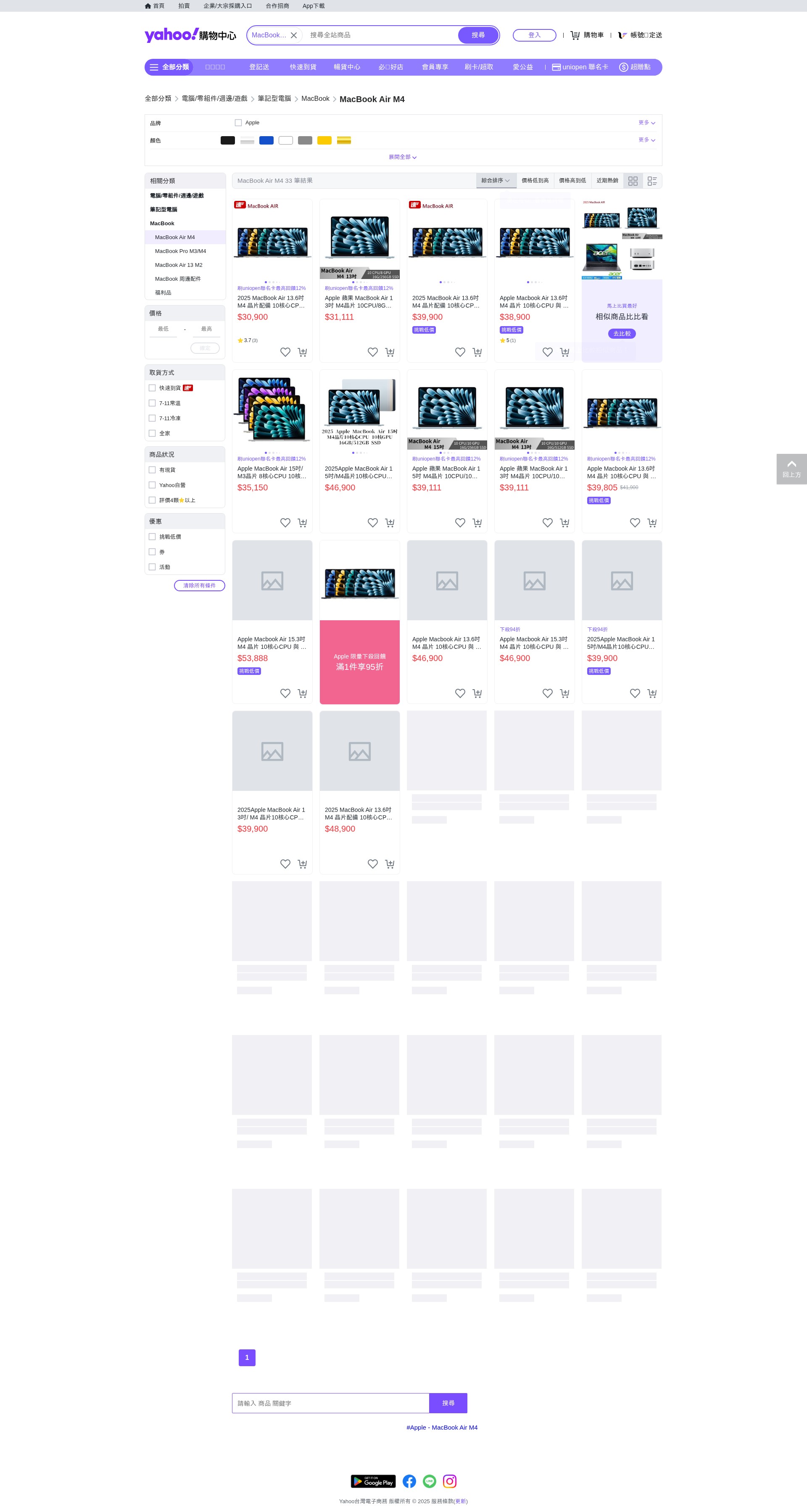Image resolution: width=807 pixels, height=1512 pixels.
Task: Add $38,900 Macbook Air to cart
Action: 564,352
